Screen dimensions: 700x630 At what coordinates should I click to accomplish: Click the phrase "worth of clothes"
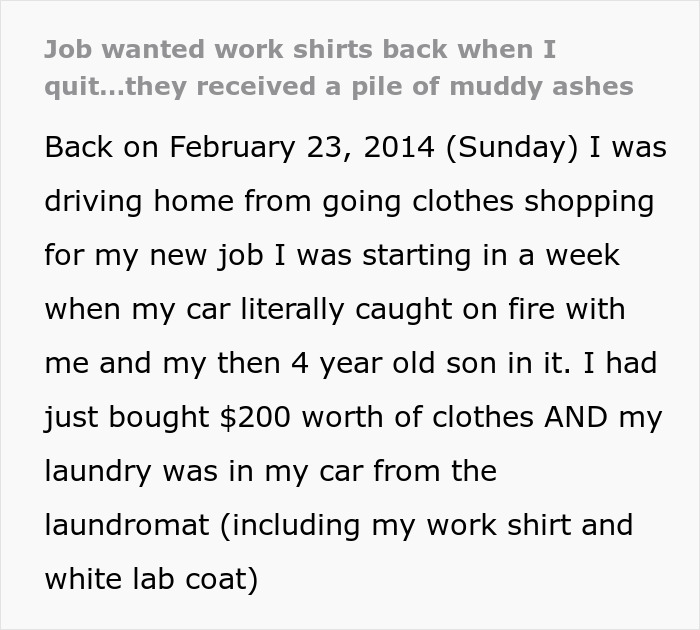pyautogui.click(x=418, y=417)
